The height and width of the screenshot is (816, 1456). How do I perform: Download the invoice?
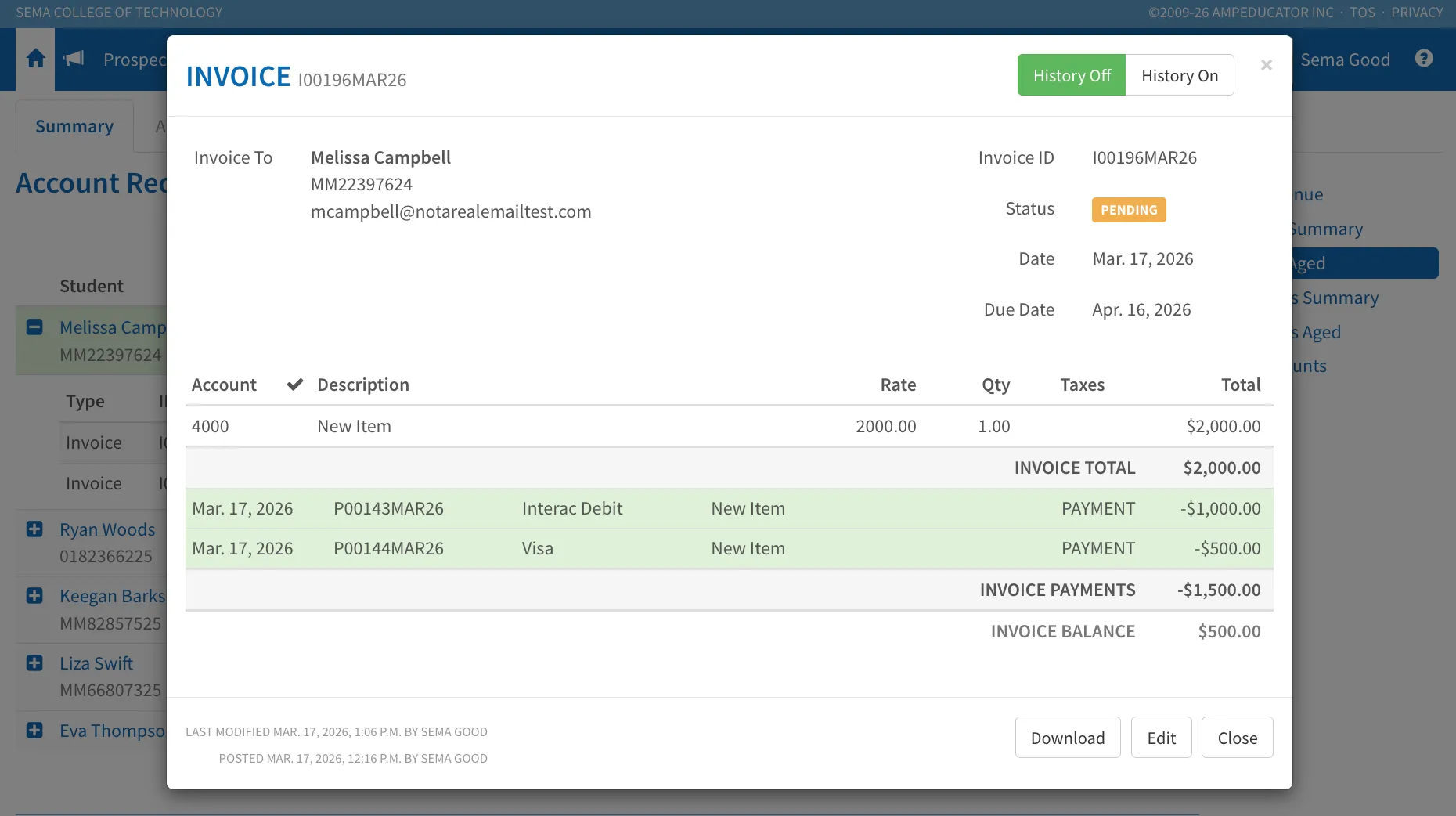(1068, 738)
